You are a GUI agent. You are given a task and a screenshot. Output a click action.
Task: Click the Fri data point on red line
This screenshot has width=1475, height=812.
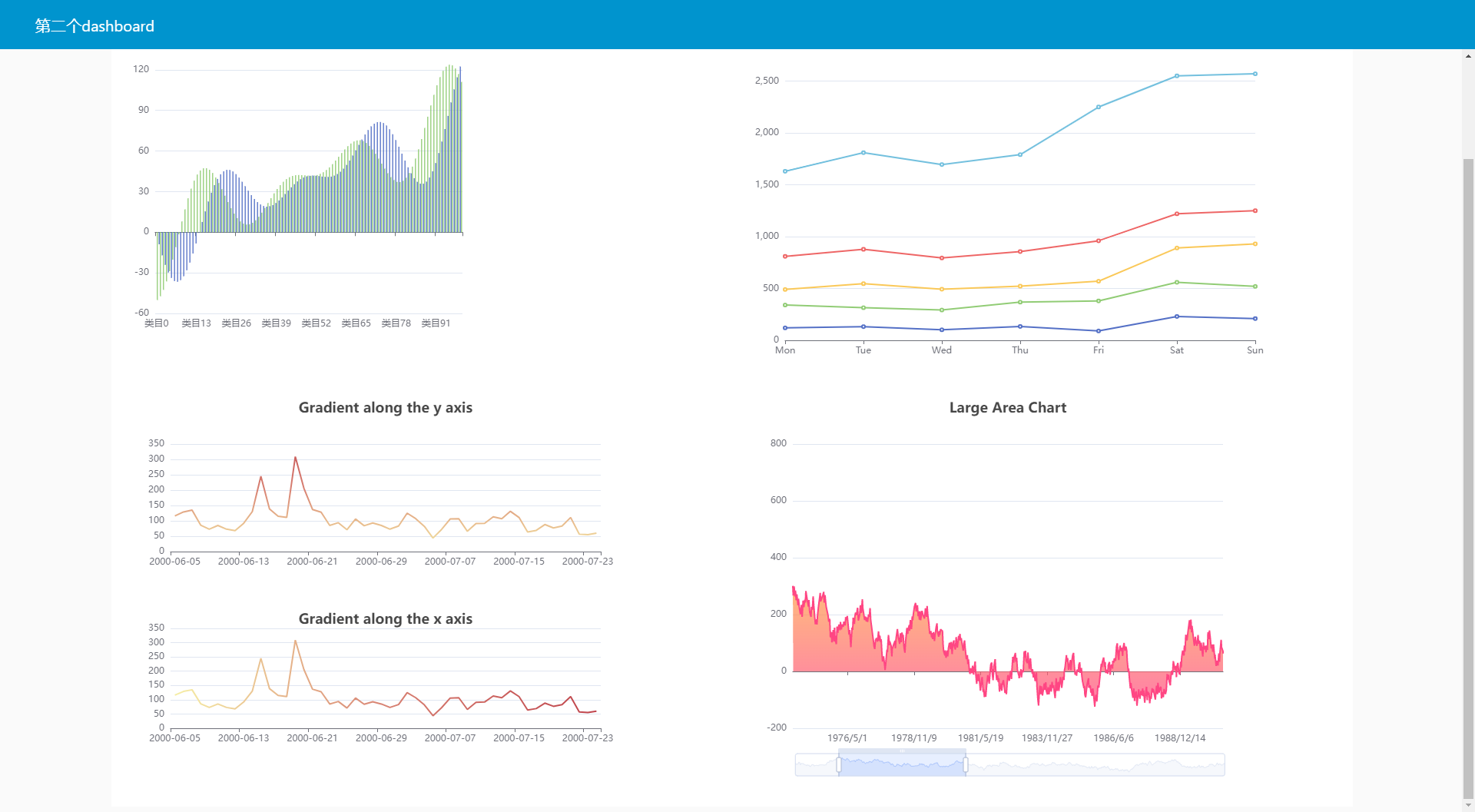(x=1099, y=240)
